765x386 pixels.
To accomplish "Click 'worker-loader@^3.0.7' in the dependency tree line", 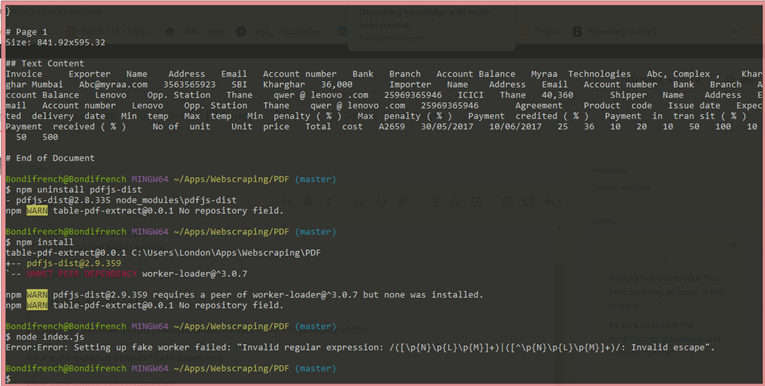I will 195,274.
